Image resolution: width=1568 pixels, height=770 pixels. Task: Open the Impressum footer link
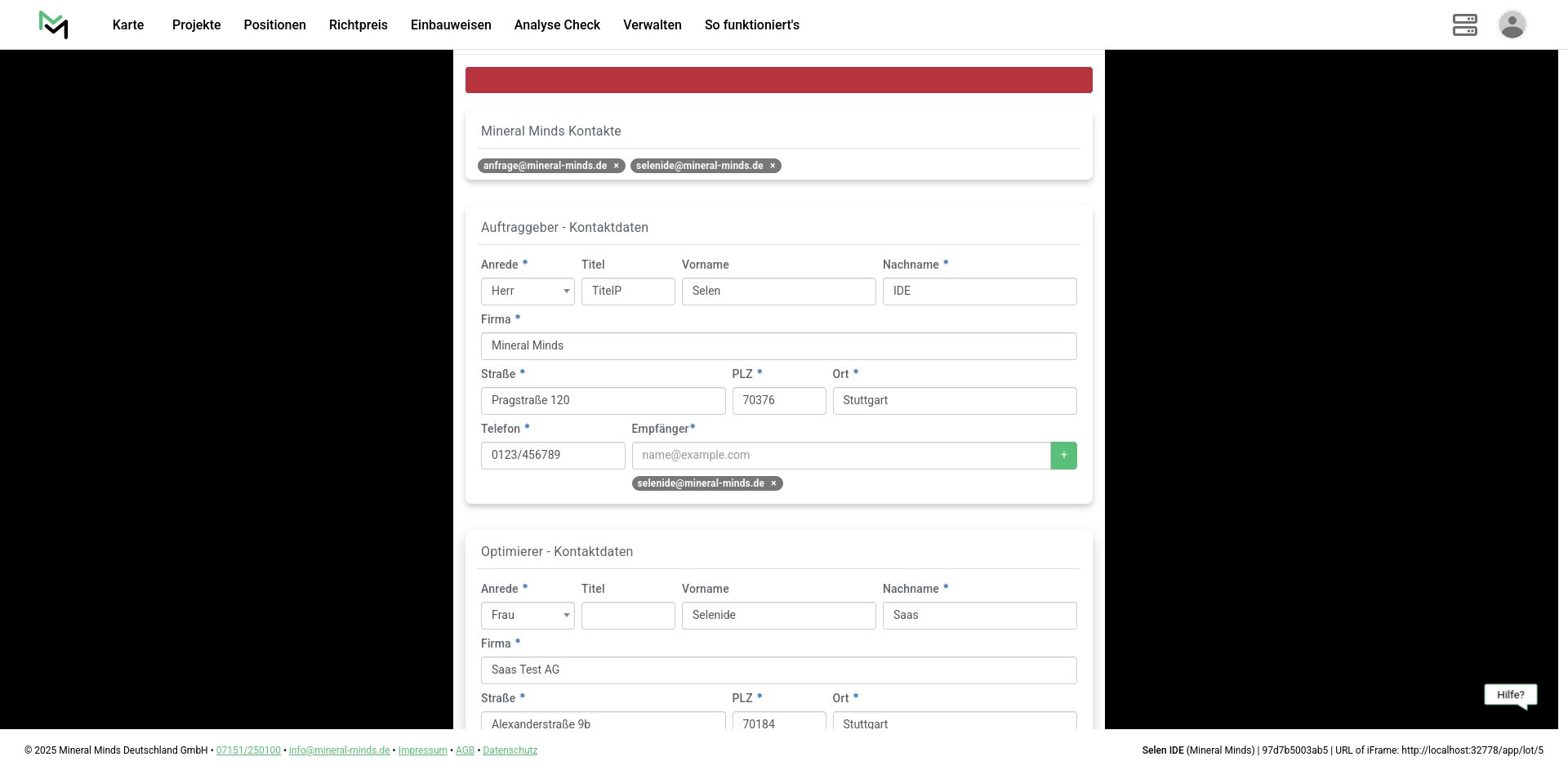click(422, 750)
